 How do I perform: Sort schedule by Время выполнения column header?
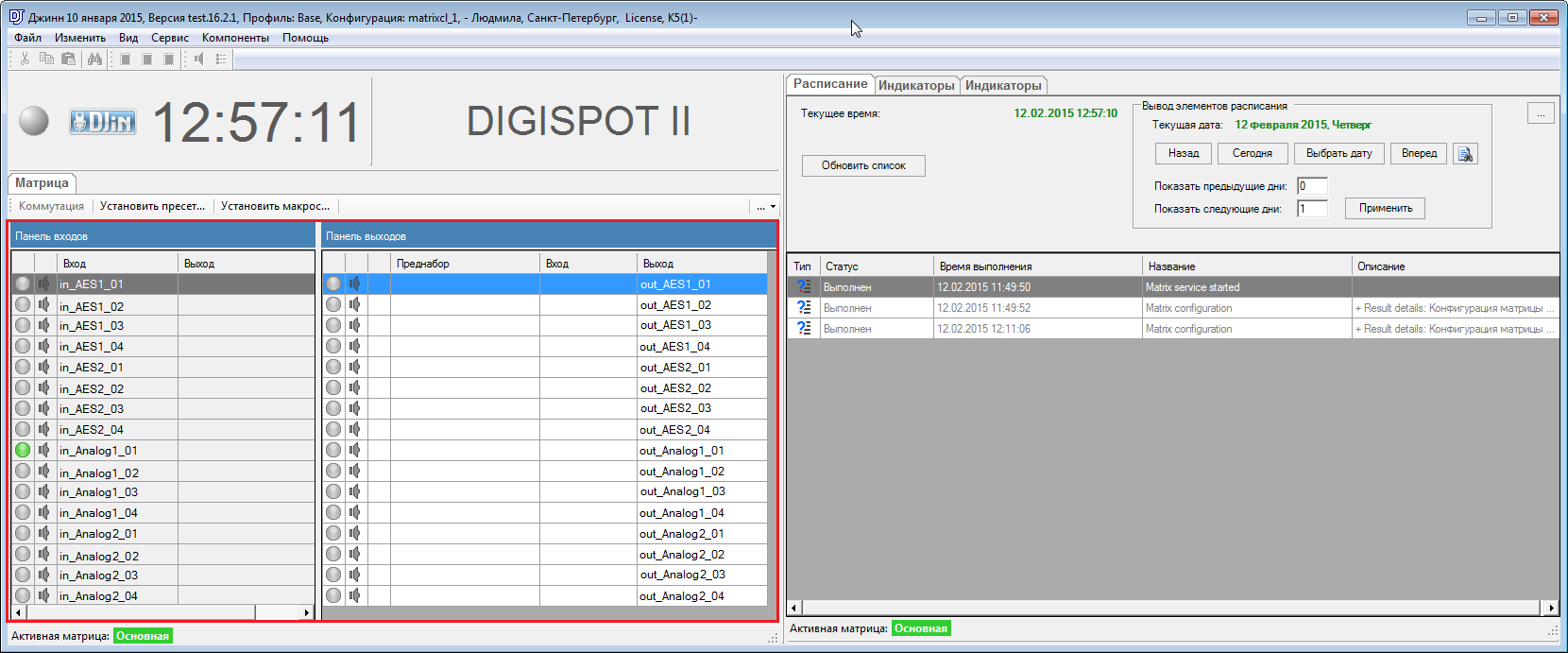pyautogui.click(x=1037, y=266)
